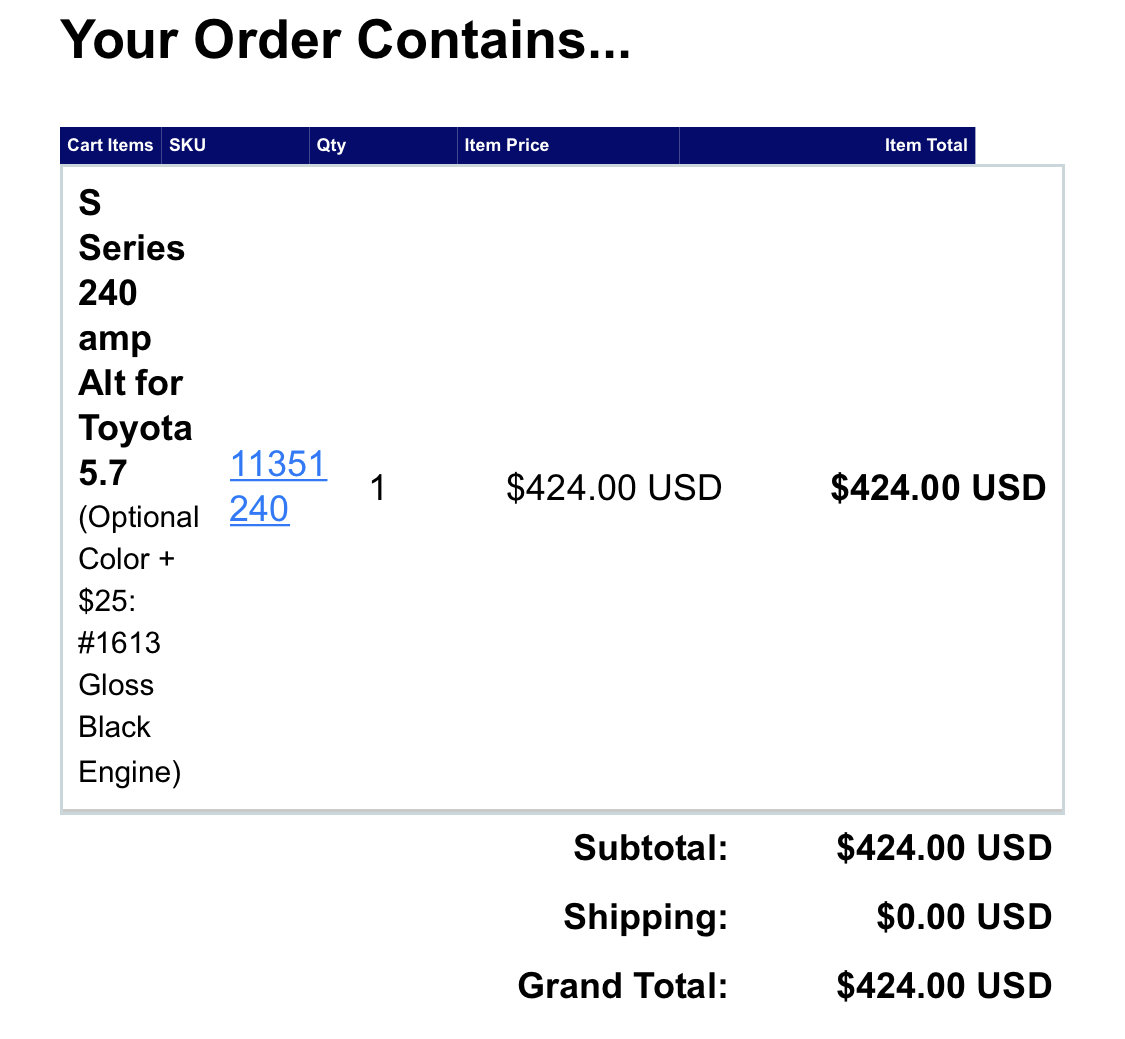Click the Your Order Contains heading
Image resolution: width=1125 pixels, height=1039 pixels.
[345, 39]
